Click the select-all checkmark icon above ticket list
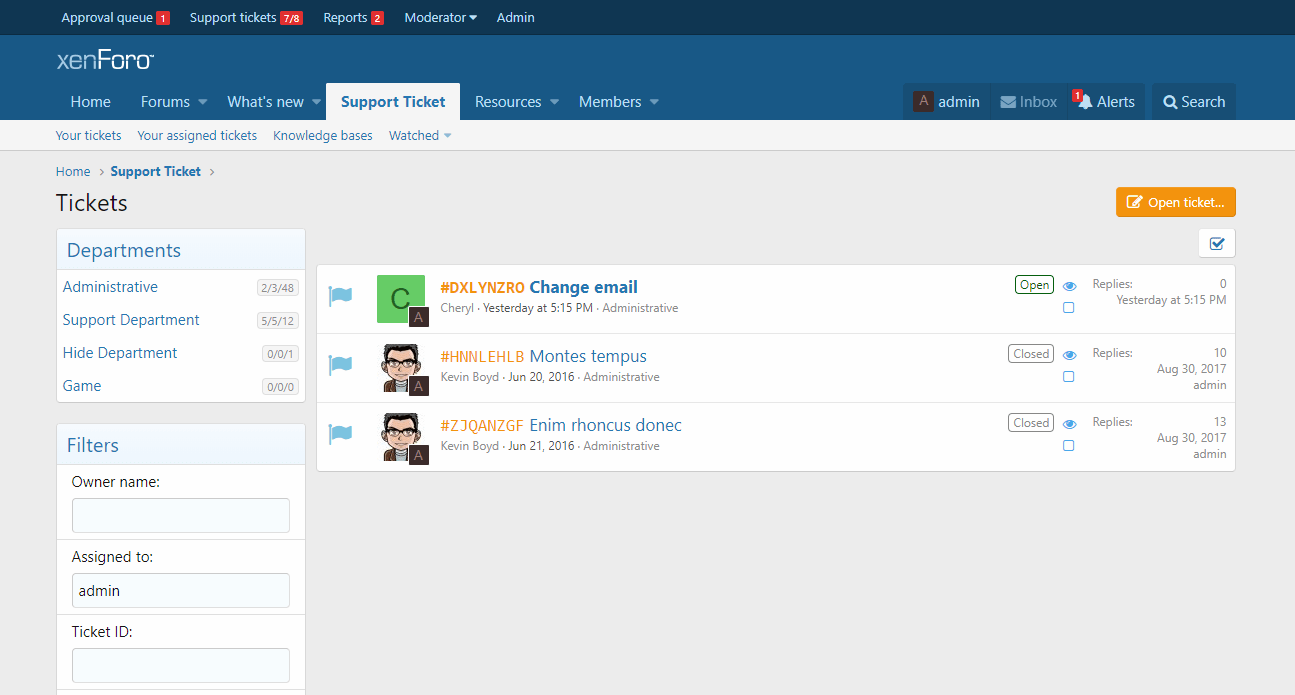 point(1217,243)
